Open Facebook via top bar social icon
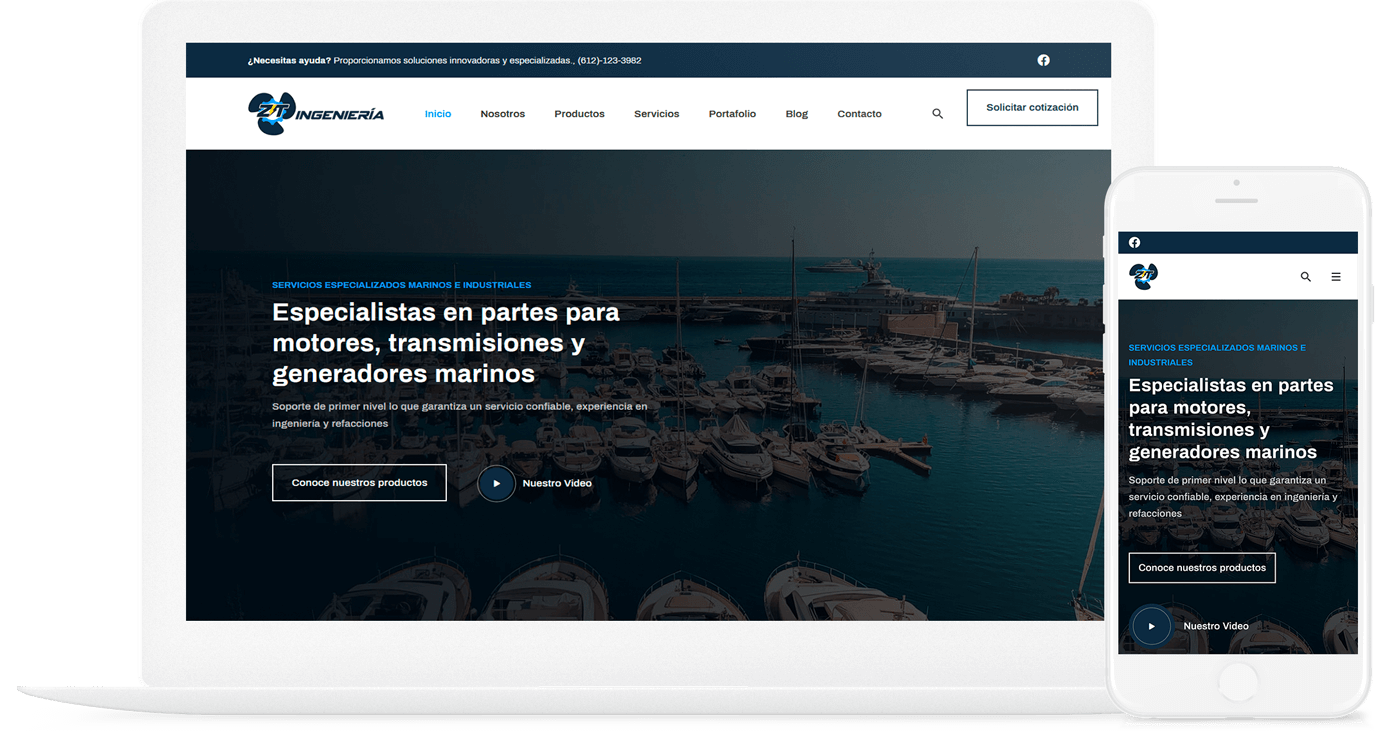The image size is (1375, 731). pos(1043,60)
